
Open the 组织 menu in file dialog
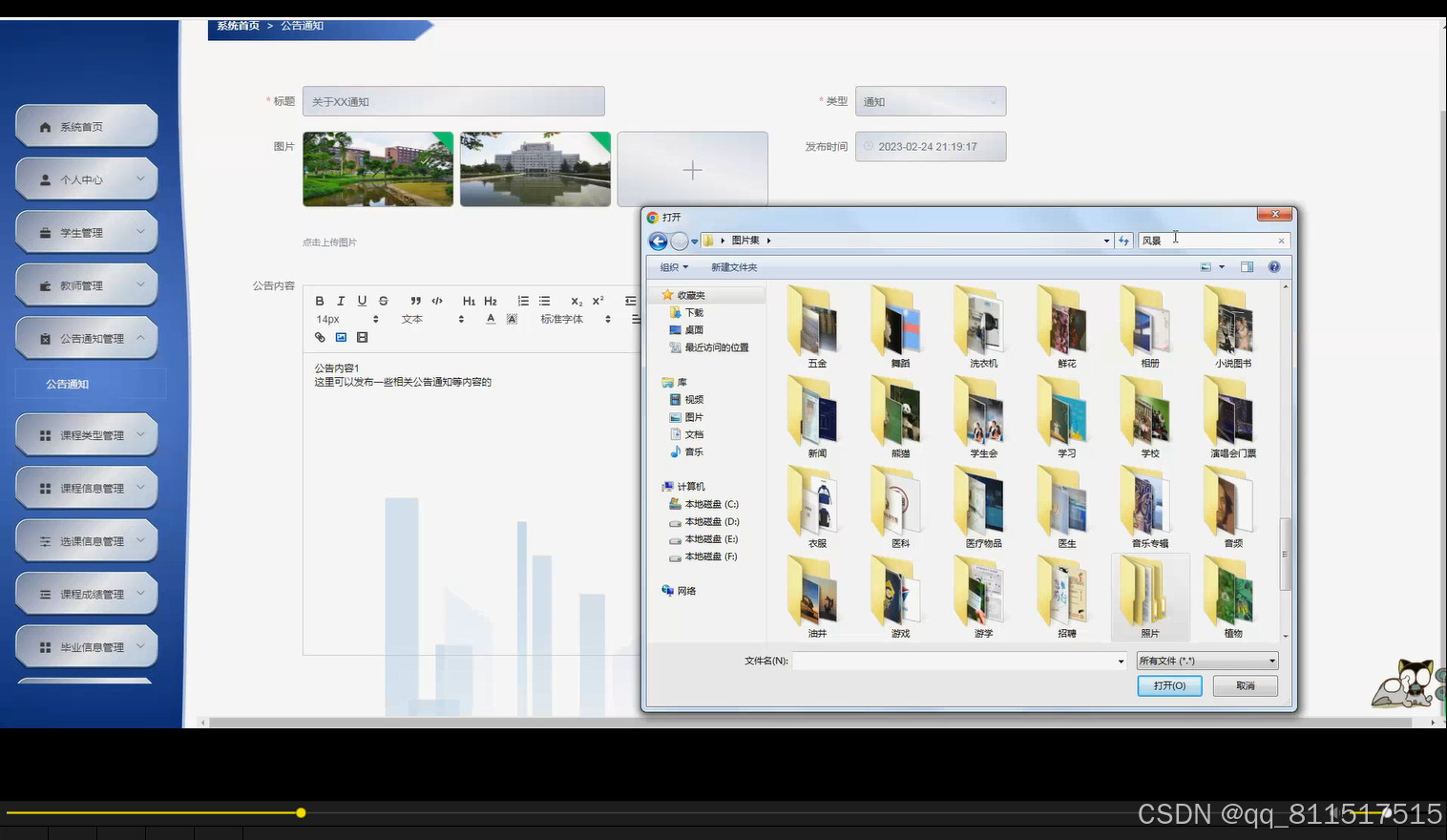674,267
